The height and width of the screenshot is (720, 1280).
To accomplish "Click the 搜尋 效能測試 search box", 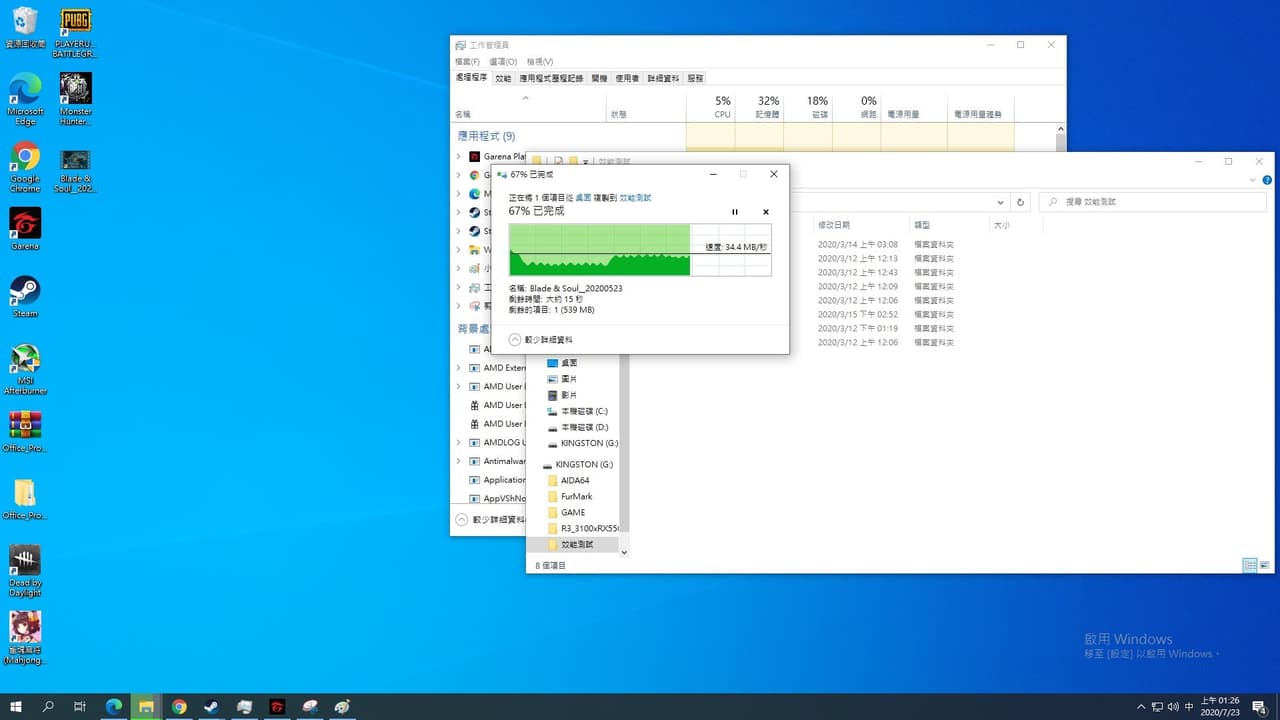I will [1154, 202].
